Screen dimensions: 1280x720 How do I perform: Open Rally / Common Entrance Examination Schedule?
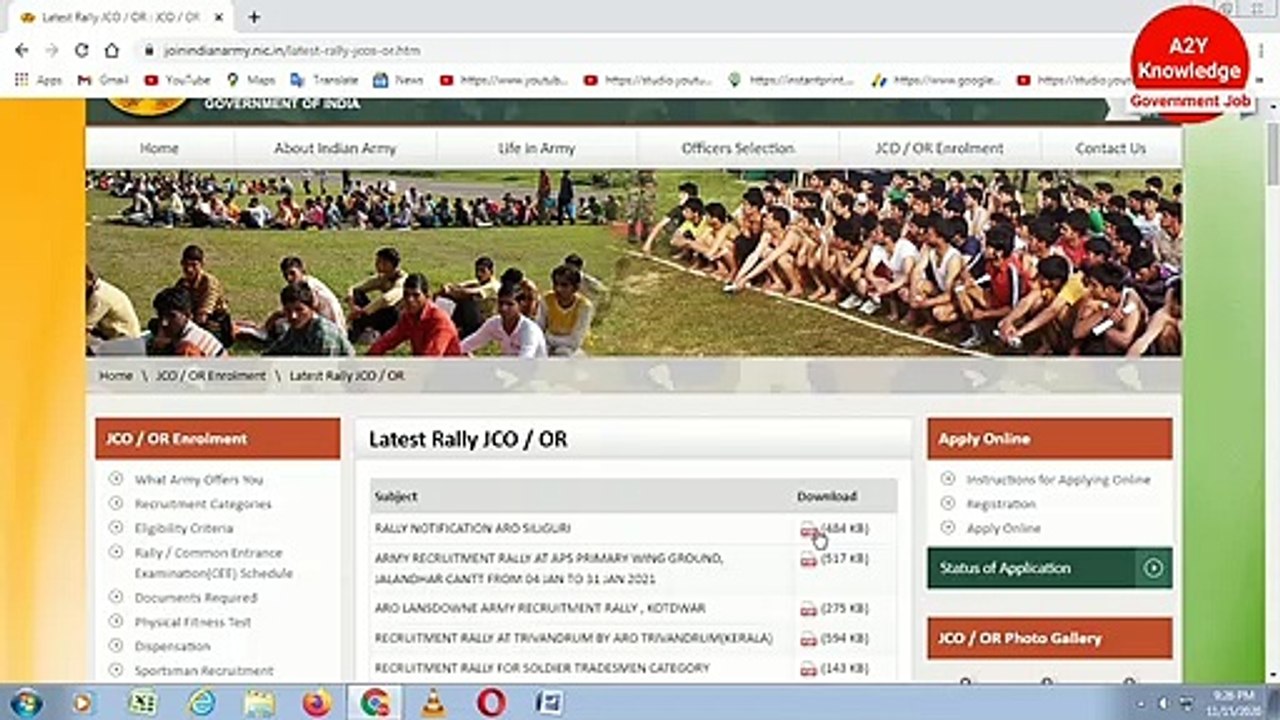(214, 563)
